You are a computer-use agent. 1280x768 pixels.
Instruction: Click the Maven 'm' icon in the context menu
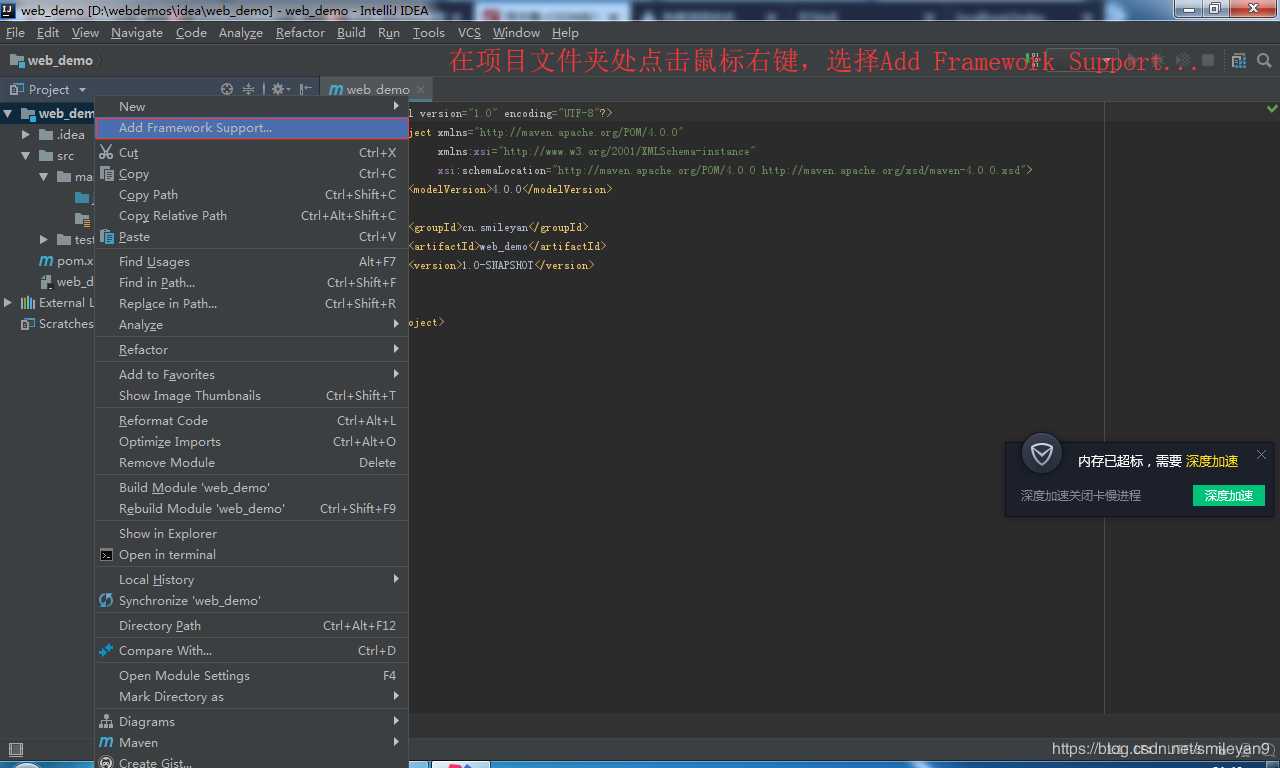click(106, 742)
